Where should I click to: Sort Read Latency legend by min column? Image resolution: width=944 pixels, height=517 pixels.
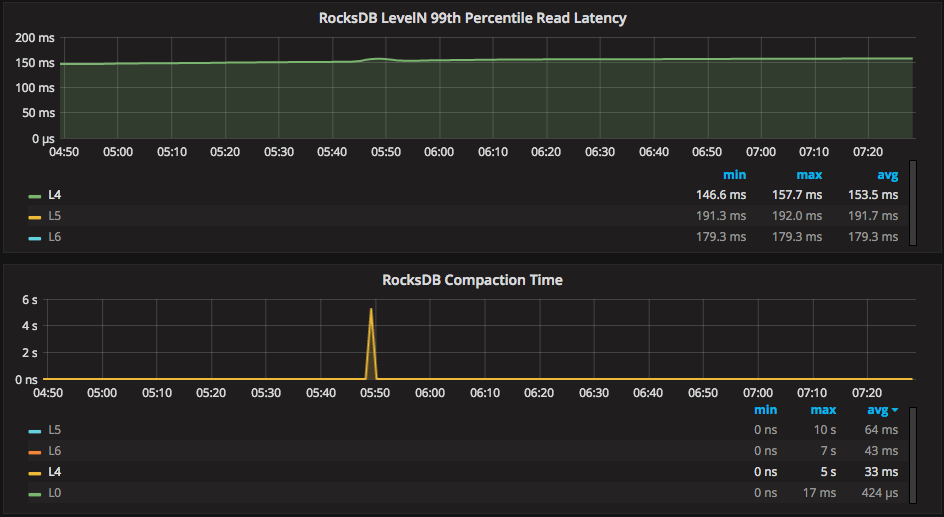pyautogui.click(x=734, y=175)
